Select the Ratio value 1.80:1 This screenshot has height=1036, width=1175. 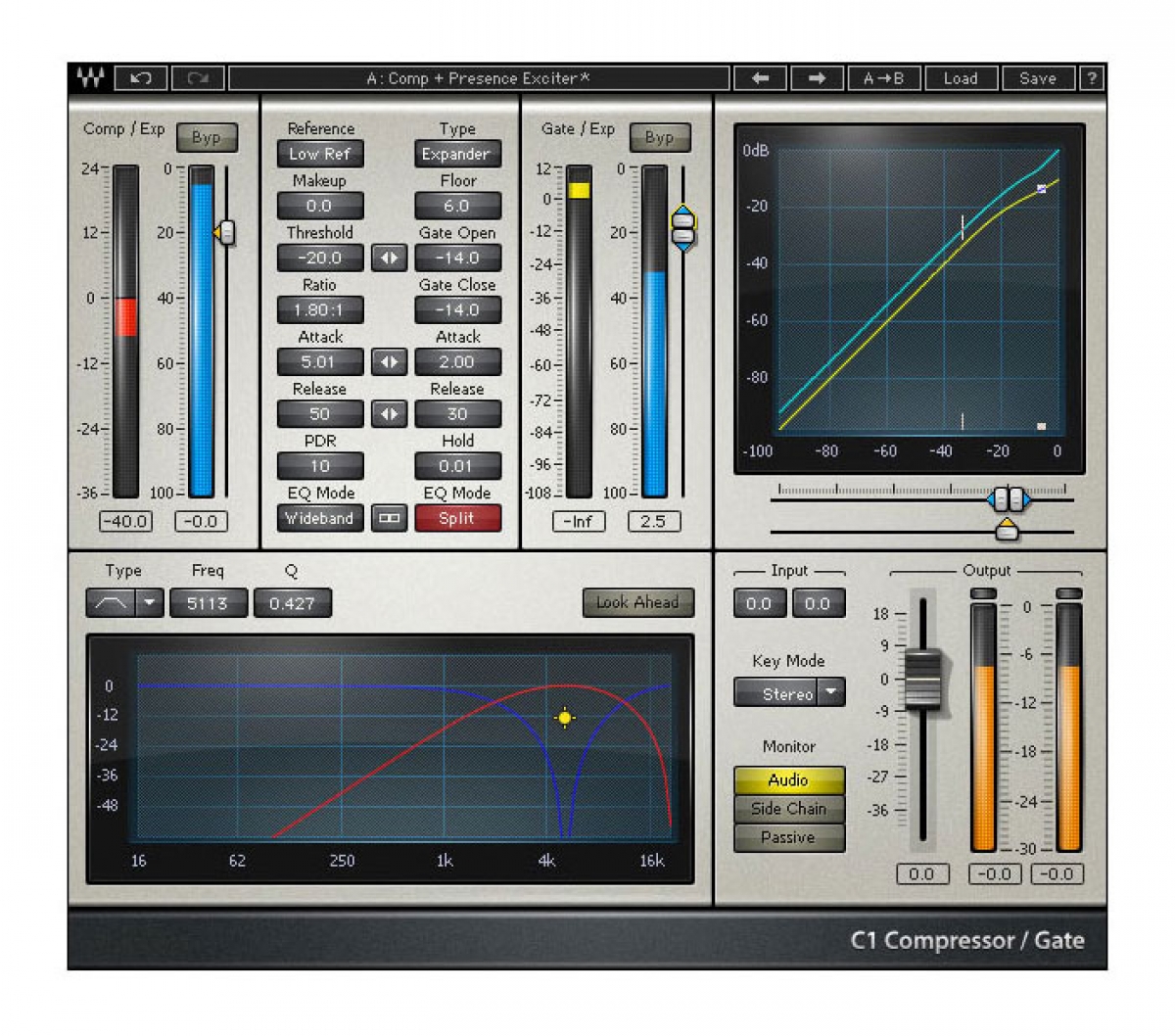[320, 309]
